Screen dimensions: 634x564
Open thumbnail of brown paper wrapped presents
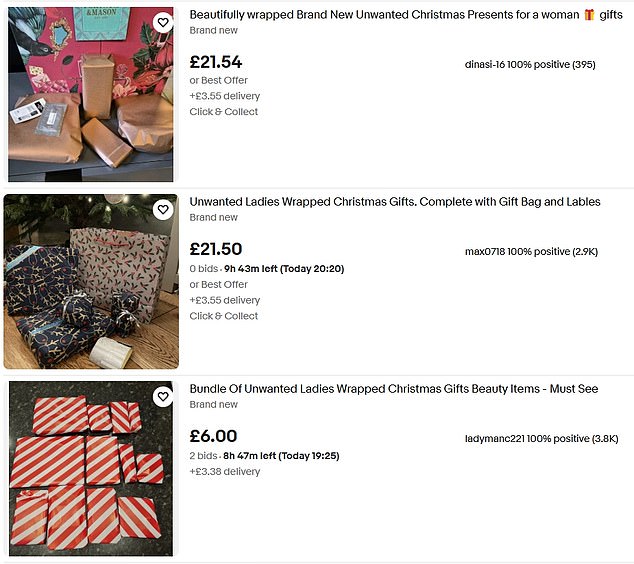[90, 94]
